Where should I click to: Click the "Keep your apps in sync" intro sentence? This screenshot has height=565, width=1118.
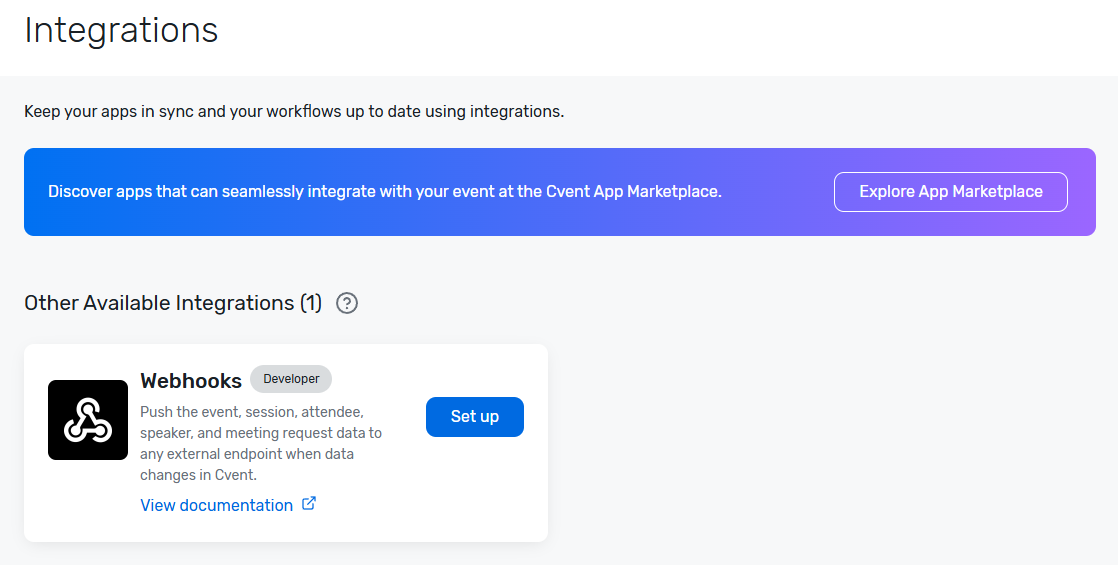click(x=294, y=111)
